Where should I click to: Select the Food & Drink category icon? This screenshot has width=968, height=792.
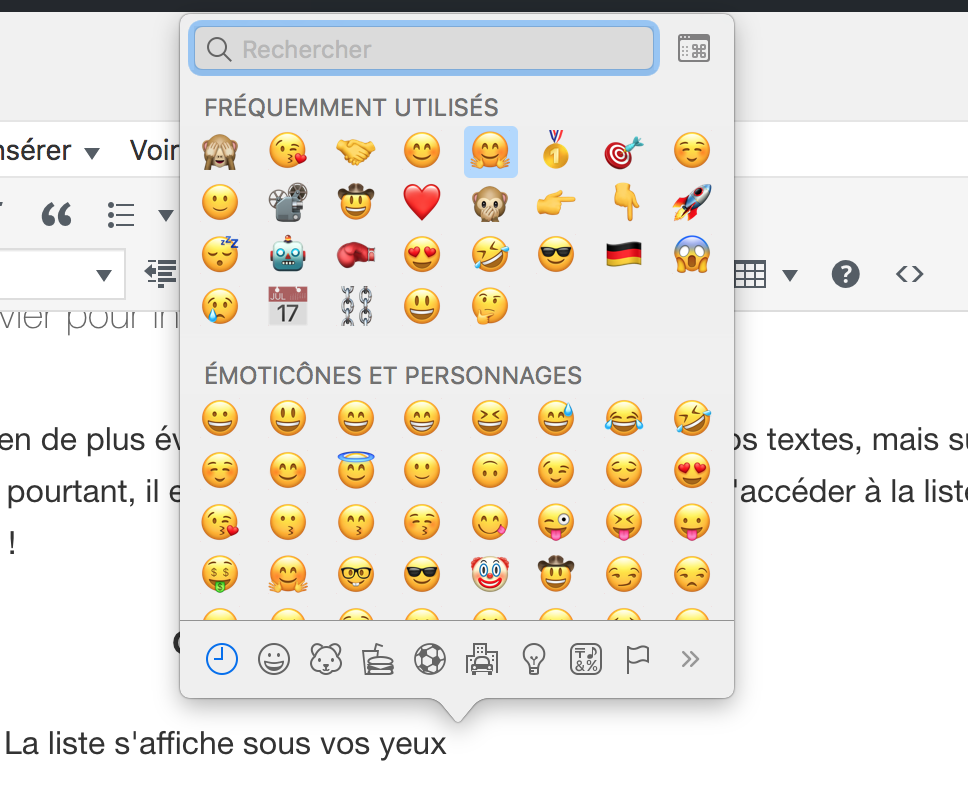(x=378, y=659)
